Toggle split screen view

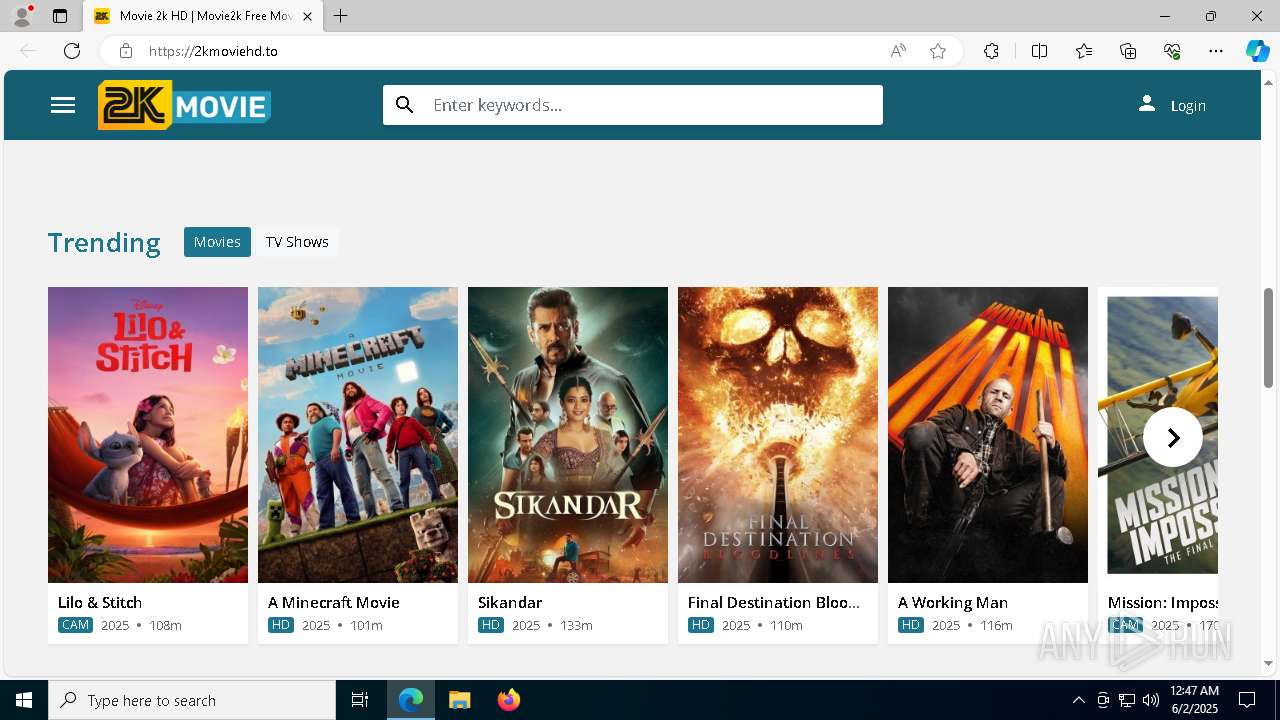pos(1039,51)
